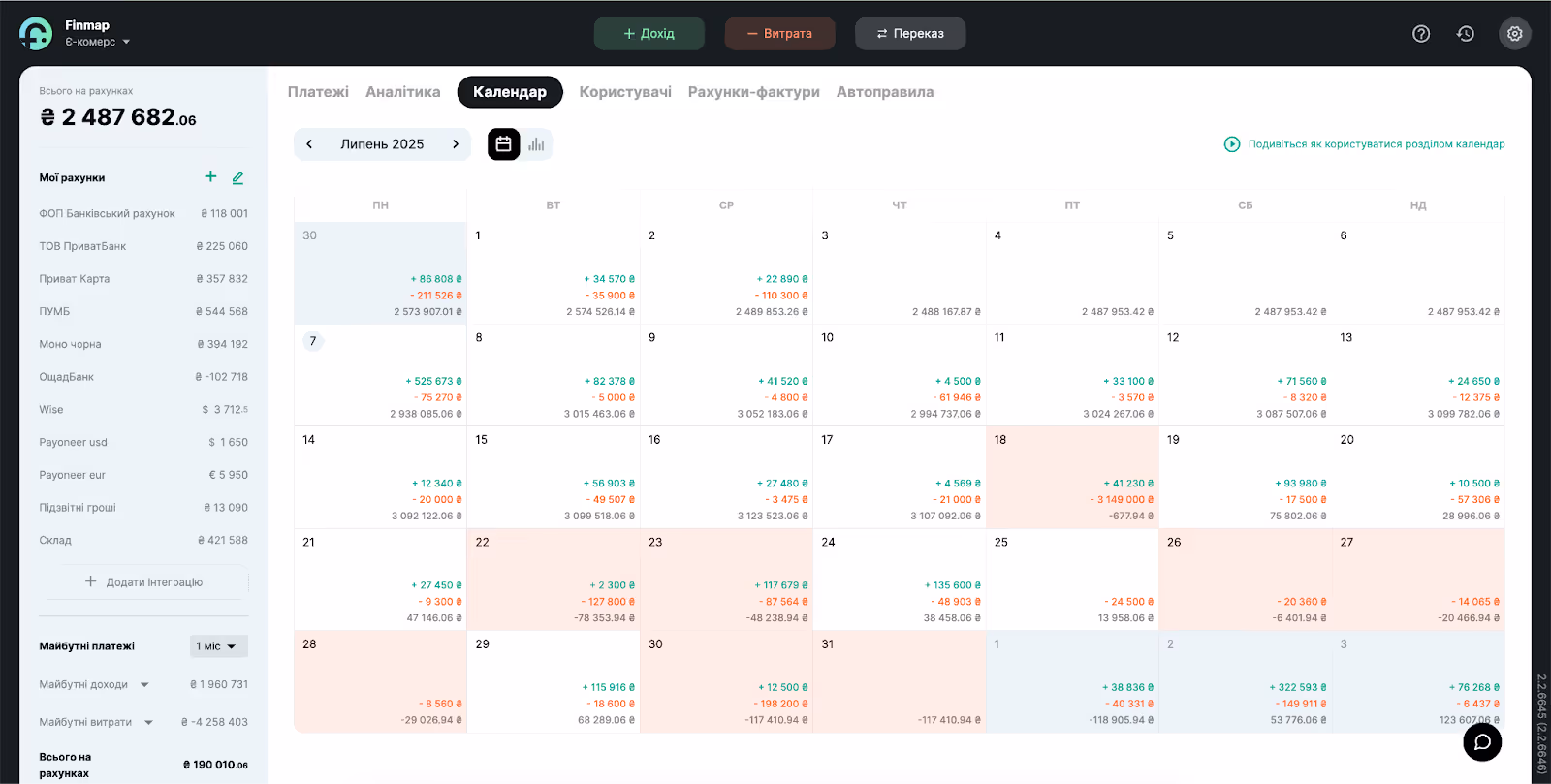The width and height of the screenshot is (1551, 784).
Task: Click the -677.94 balance on day 18
Action: pos(1130,517)
